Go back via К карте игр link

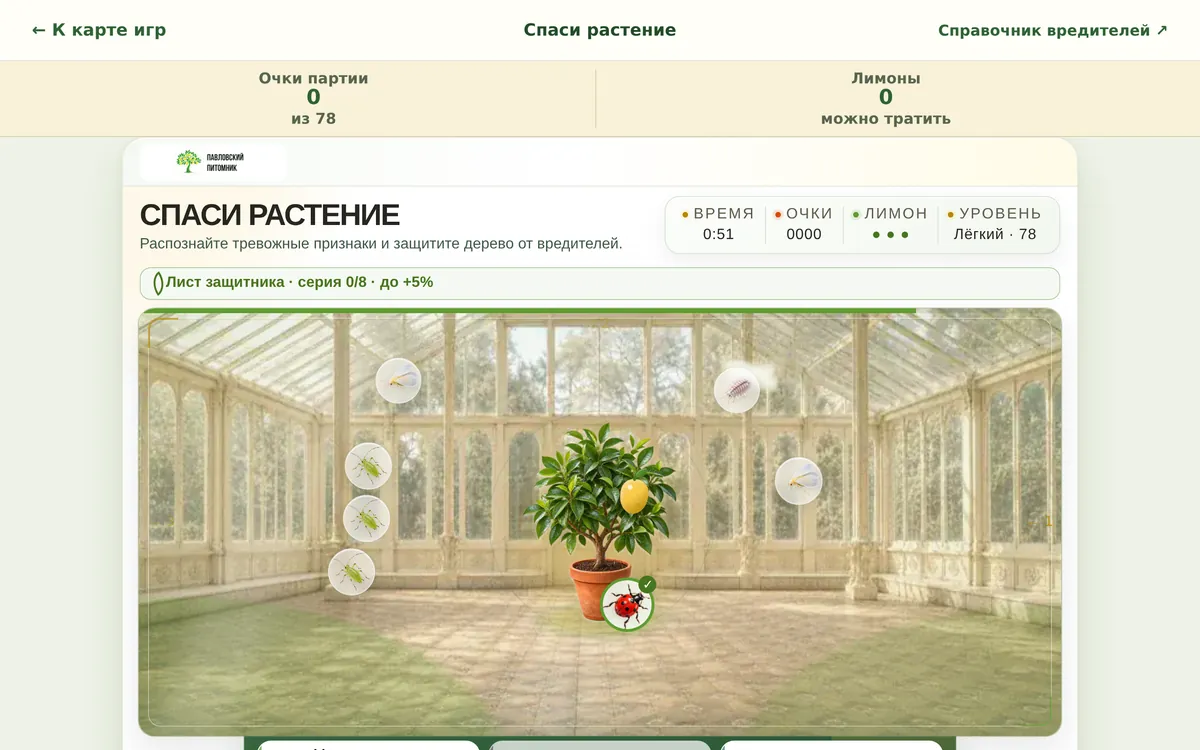coord(99,30)
